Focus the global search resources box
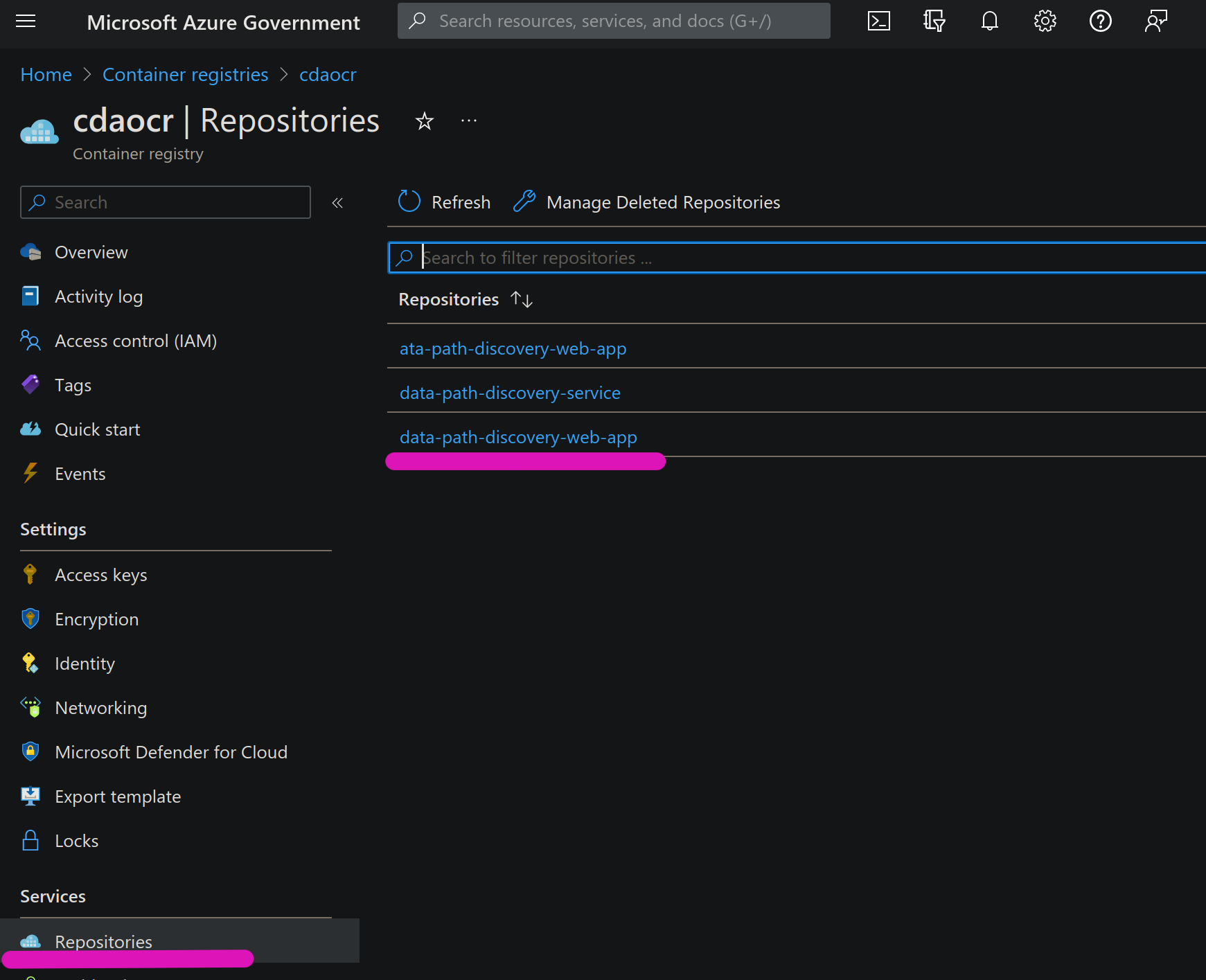 coord(614,21)
